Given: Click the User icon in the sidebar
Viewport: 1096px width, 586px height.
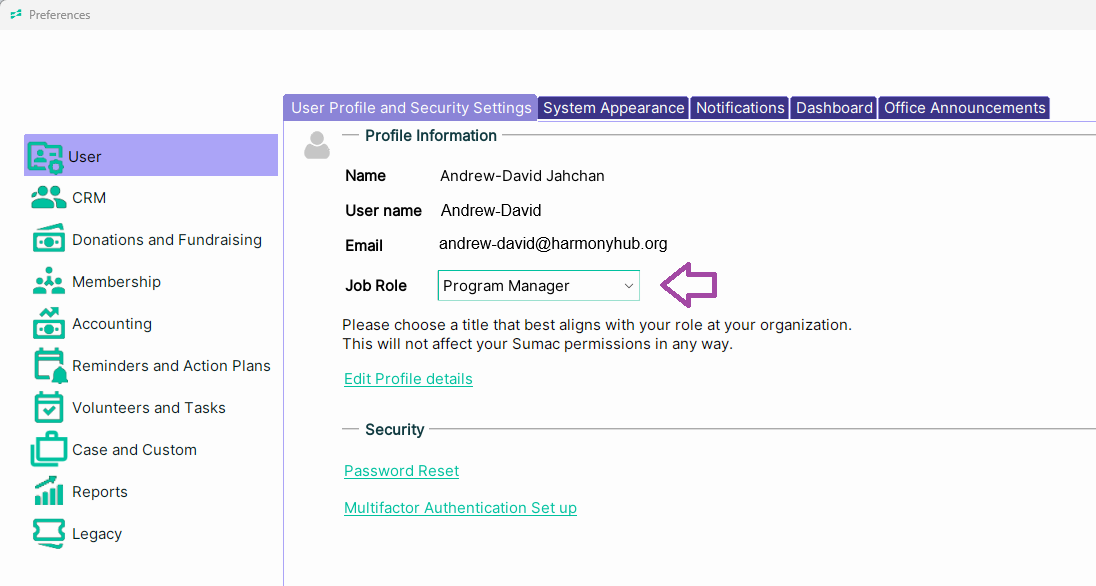Looking at the screenshot, I should click(x=46, y=157).
